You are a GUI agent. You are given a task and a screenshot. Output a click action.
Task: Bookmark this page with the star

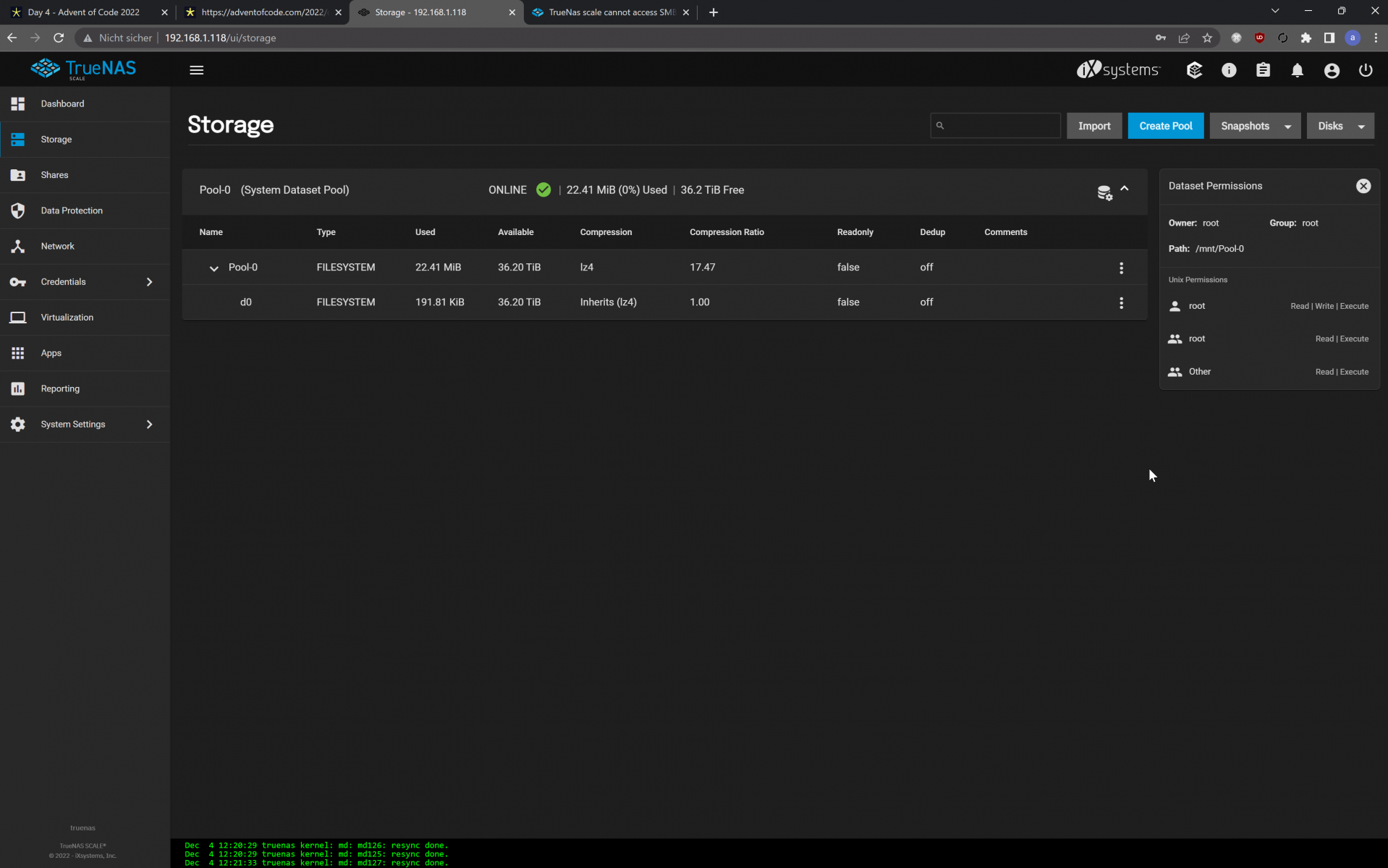click(1207, 38)
